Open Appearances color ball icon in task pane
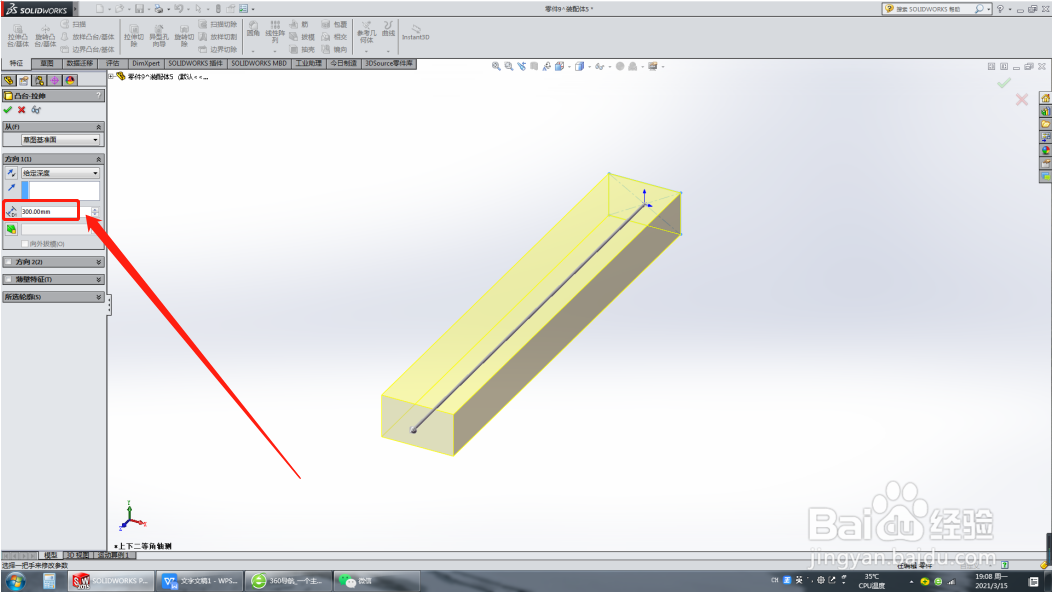The image size is (1053, 593). (1046, 150)
